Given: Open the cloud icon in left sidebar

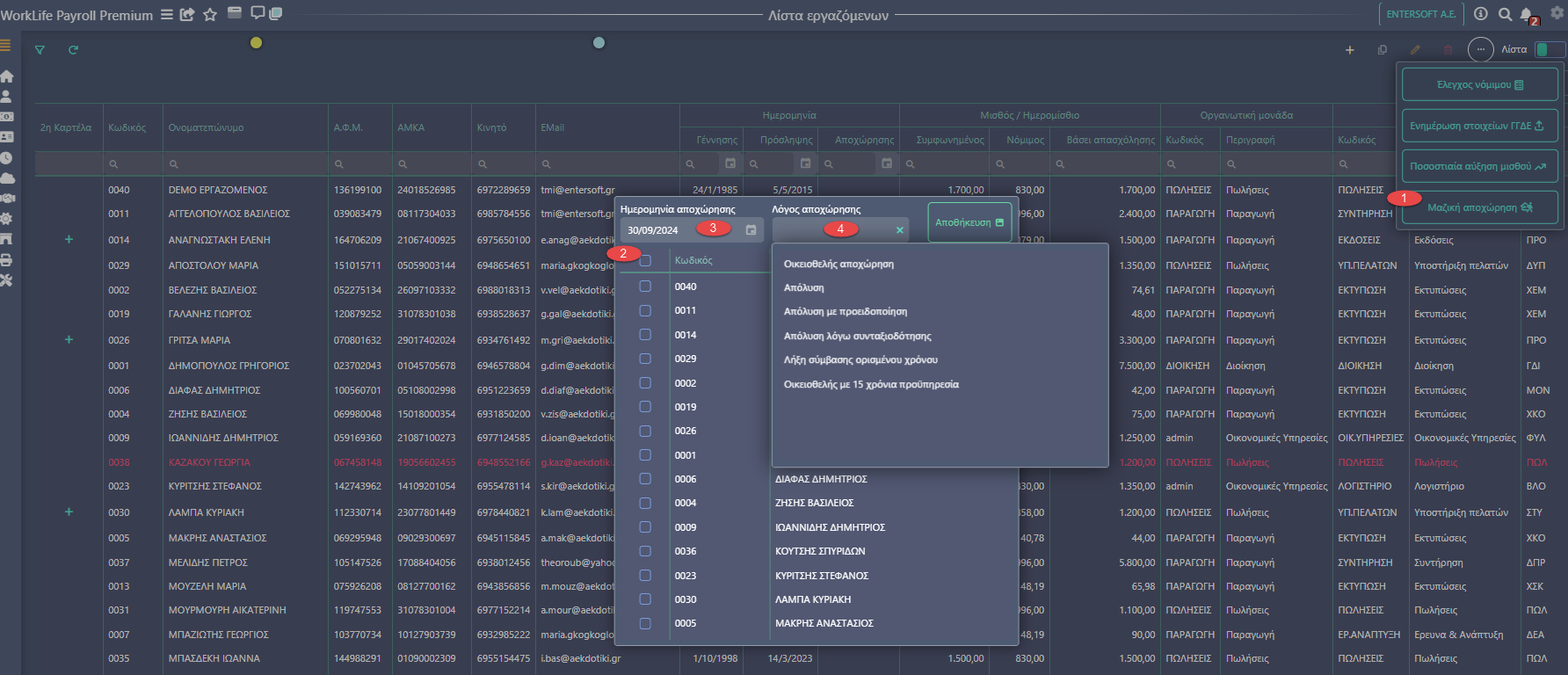Looking at the screenshot, I should pos(7,178).
